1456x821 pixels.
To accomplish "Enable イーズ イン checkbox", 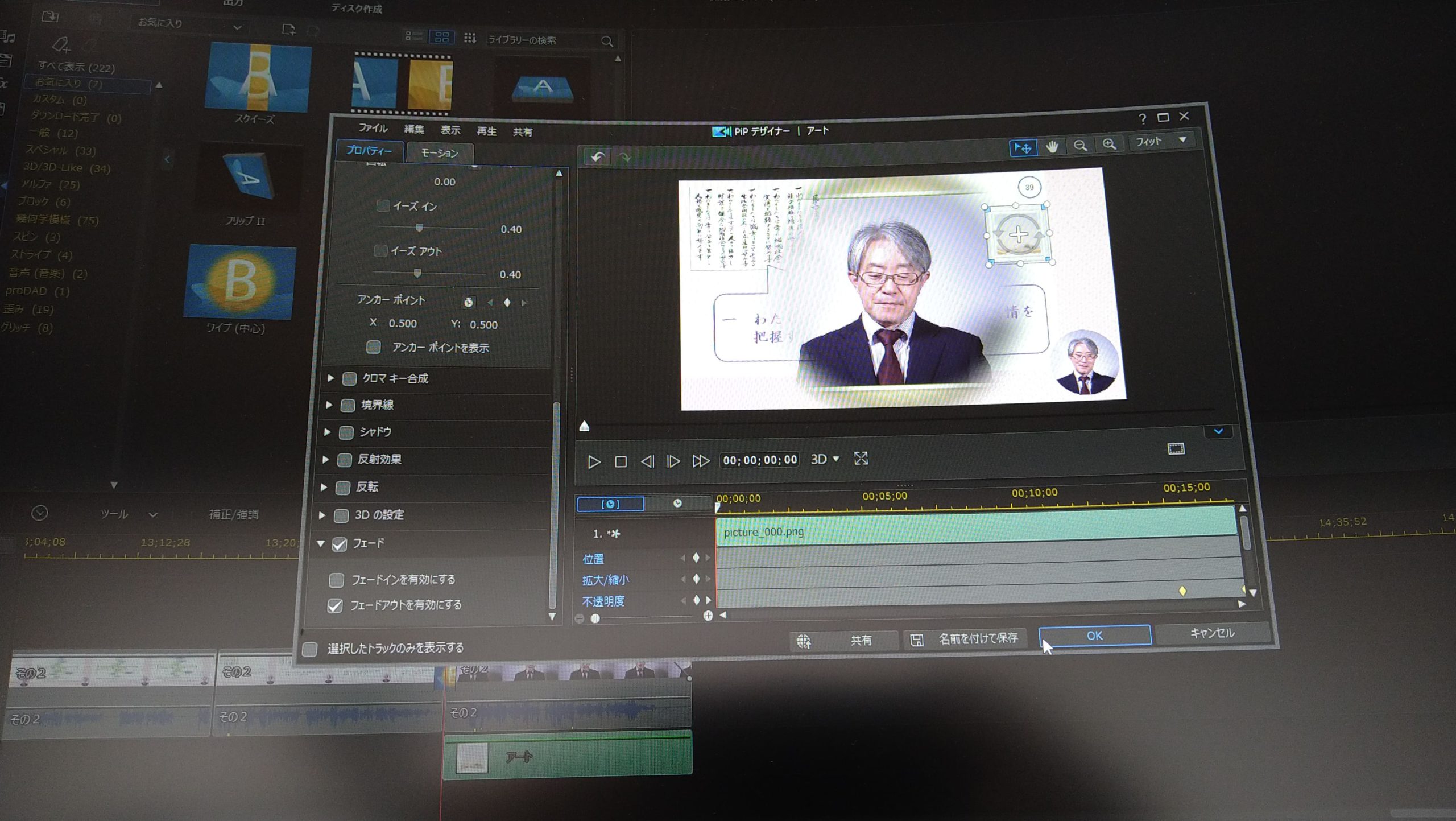I will click(x=383, y=205).
